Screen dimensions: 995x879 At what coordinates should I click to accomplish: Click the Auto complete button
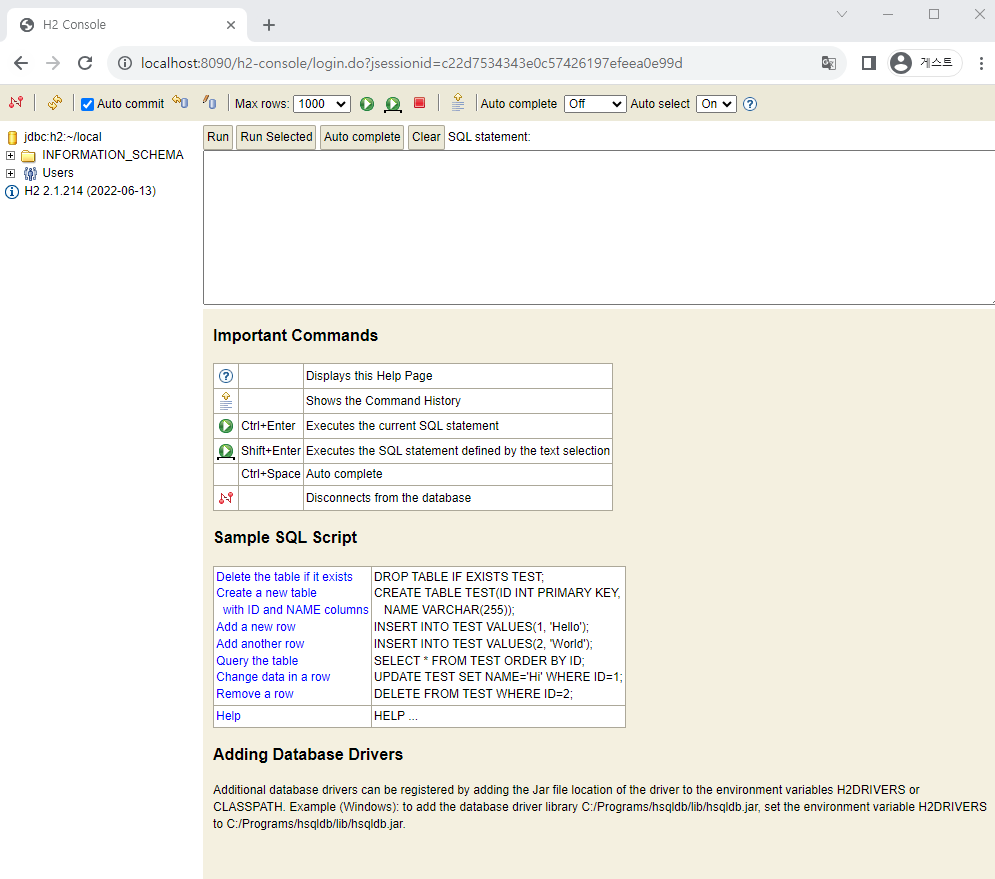tap(362, 137)
